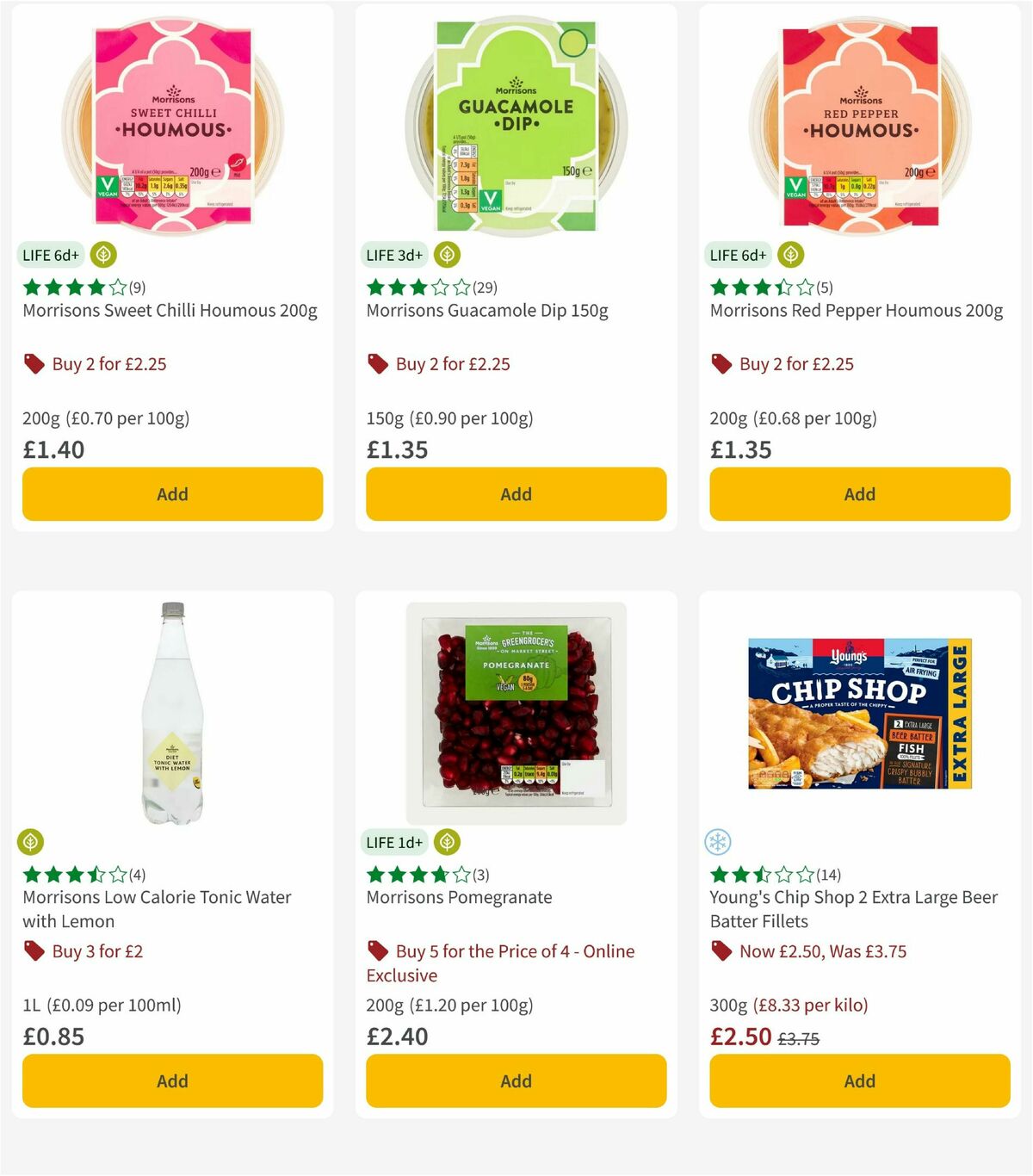This screenshot has height=1176, width=1033.
Task: Click Add under Morrisons Pomegranate
Action: pos(515,1080)
